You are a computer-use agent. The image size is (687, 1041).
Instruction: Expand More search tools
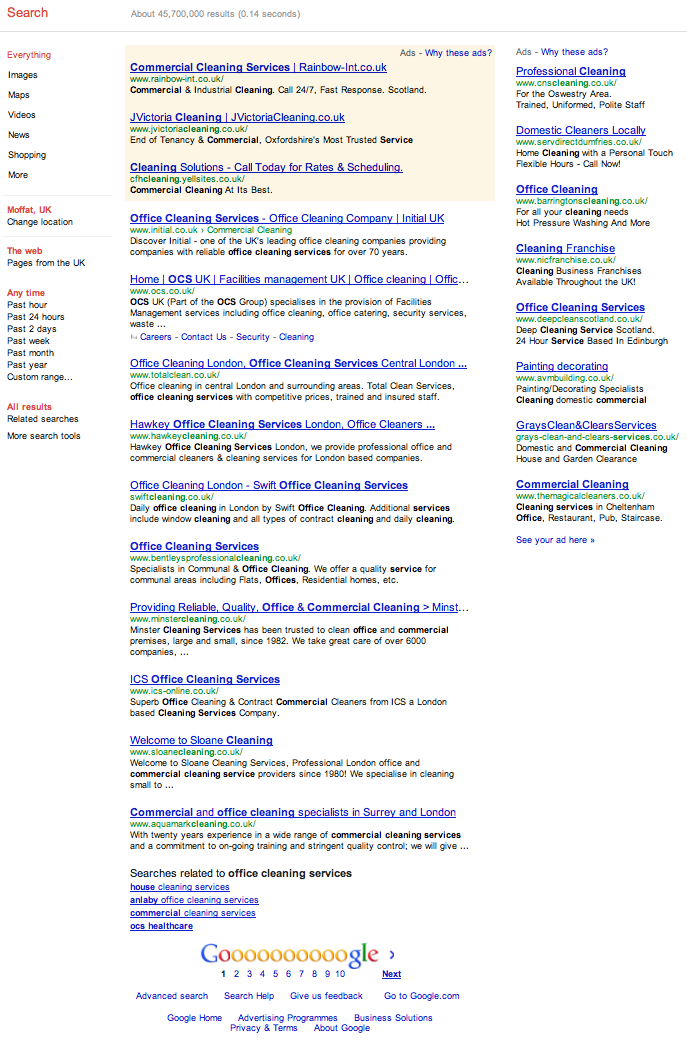pos(44,436)
